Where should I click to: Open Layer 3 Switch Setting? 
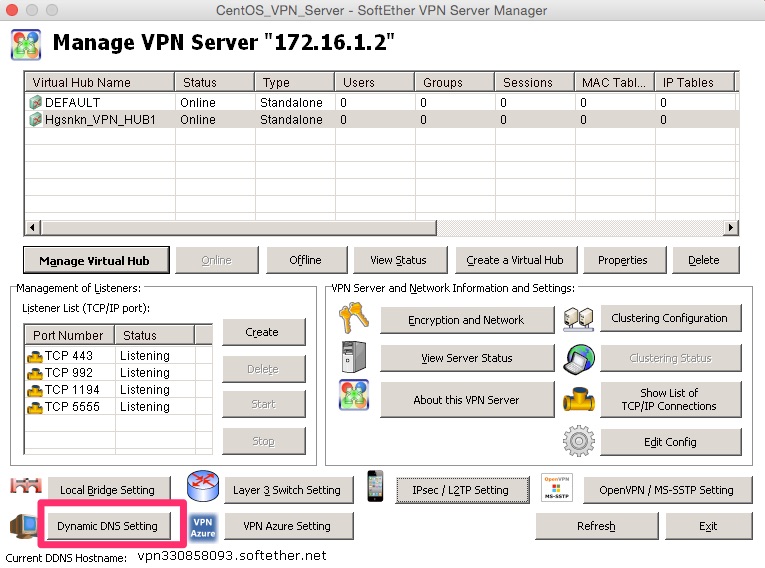[288, 490]
